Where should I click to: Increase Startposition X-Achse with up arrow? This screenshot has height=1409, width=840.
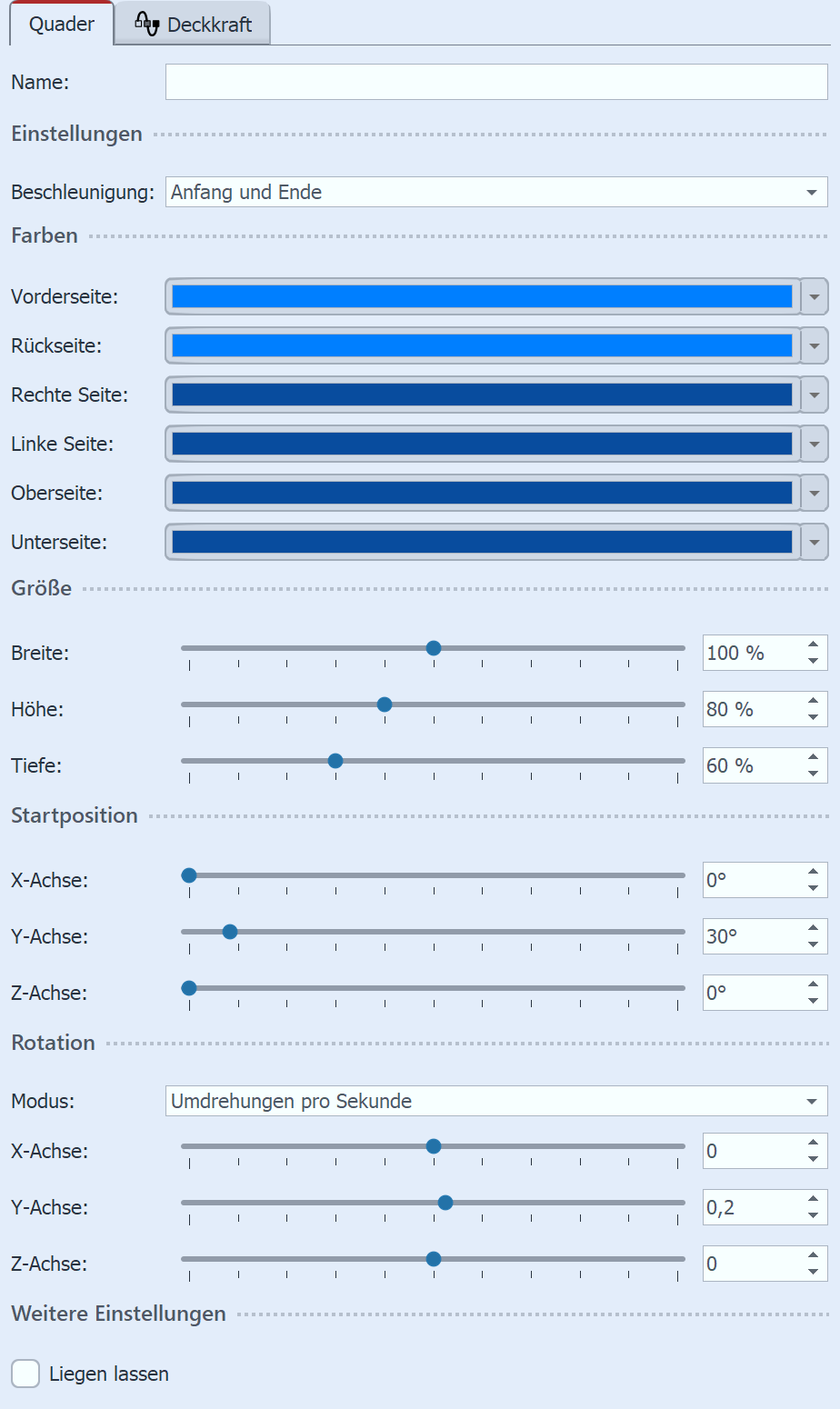(813, 872)
